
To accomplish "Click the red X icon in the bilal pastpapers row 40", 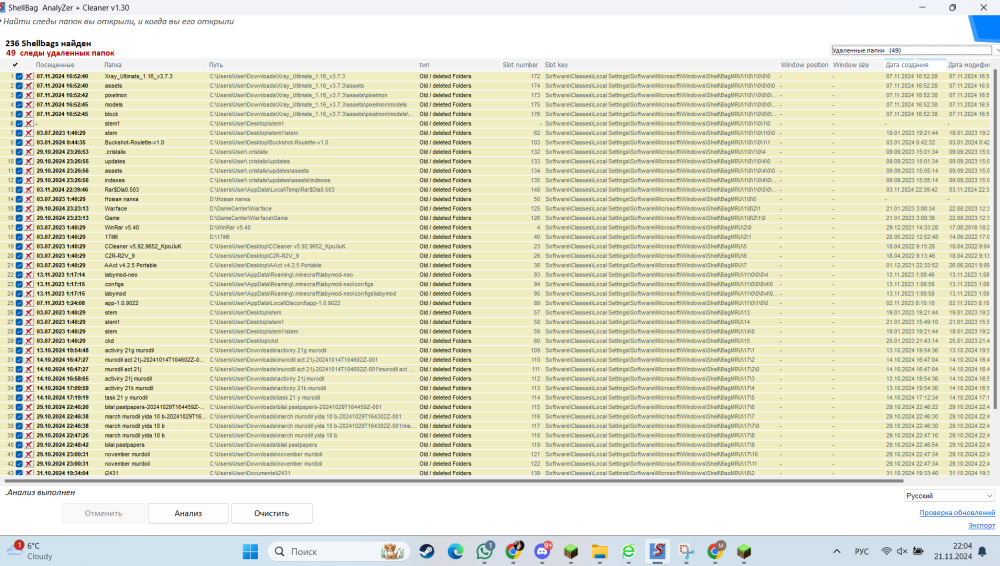I will click(x=29, y=445).
